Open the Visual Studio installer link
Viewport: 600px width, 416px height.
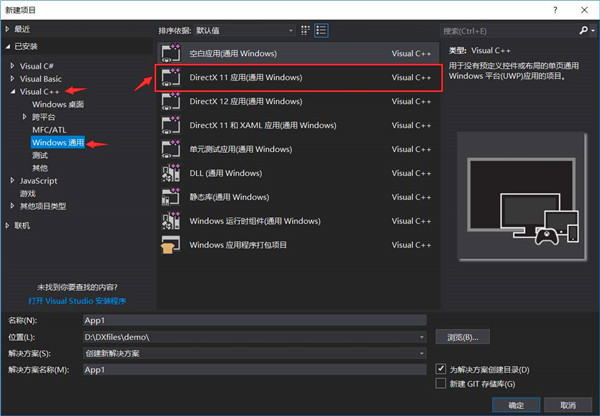(x=77, y=301)
